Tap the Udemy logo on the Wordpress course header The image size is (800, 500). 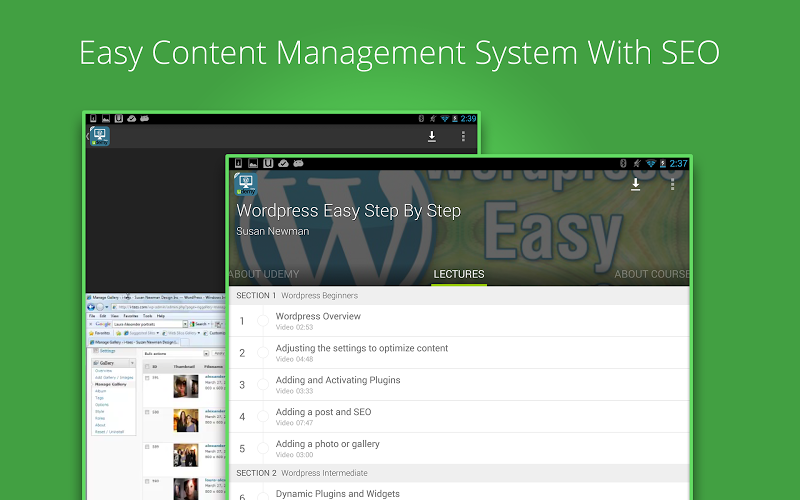pos(245,184)
